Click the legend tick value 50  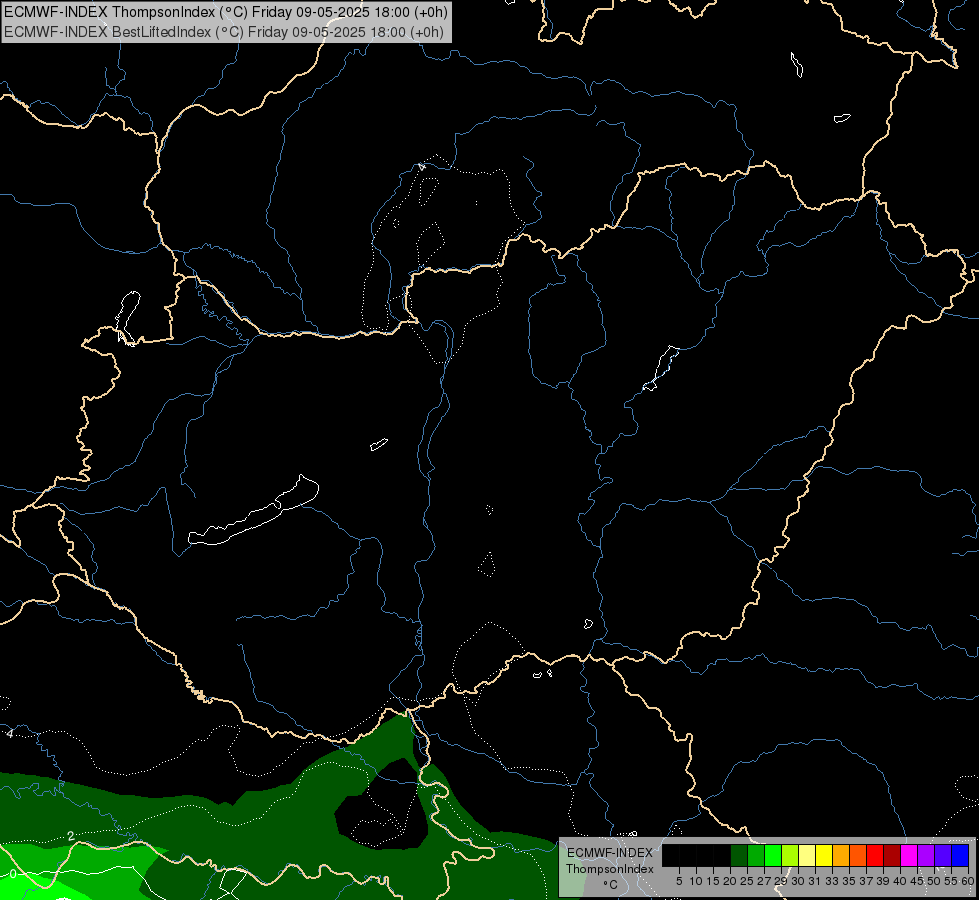point(933,881)
